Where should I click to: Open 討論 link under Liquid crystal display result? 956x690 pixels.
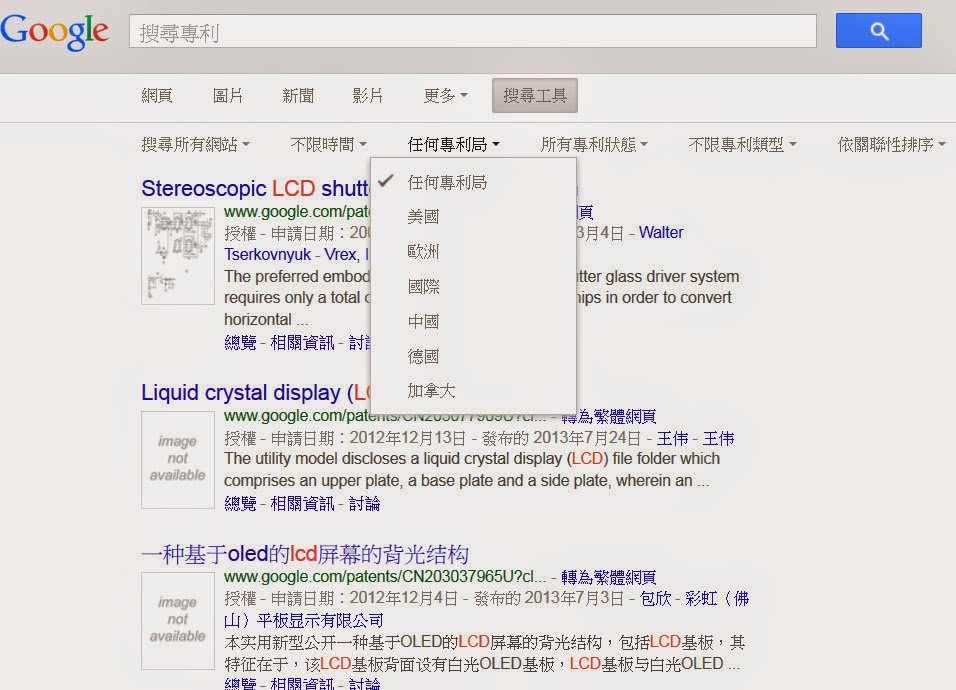click(x=365, y=503)
